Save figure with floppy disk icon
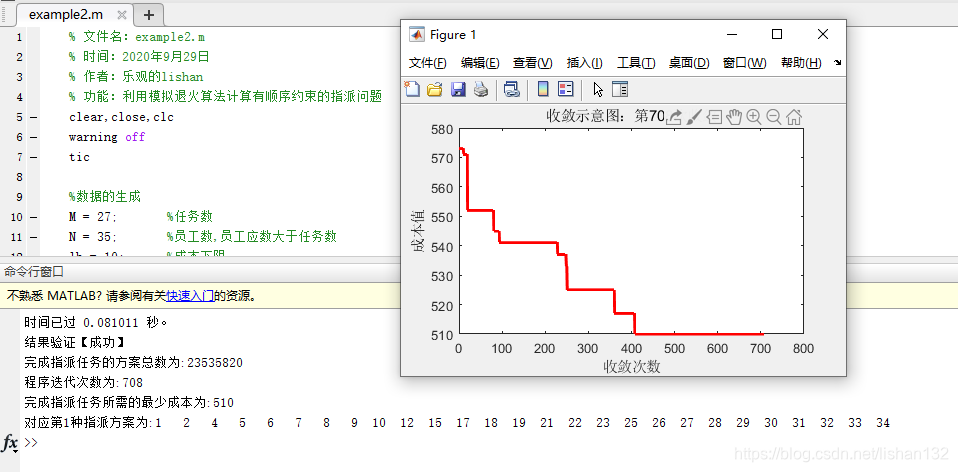The height and width of the screenshot is (472, 958). point(458,90)
